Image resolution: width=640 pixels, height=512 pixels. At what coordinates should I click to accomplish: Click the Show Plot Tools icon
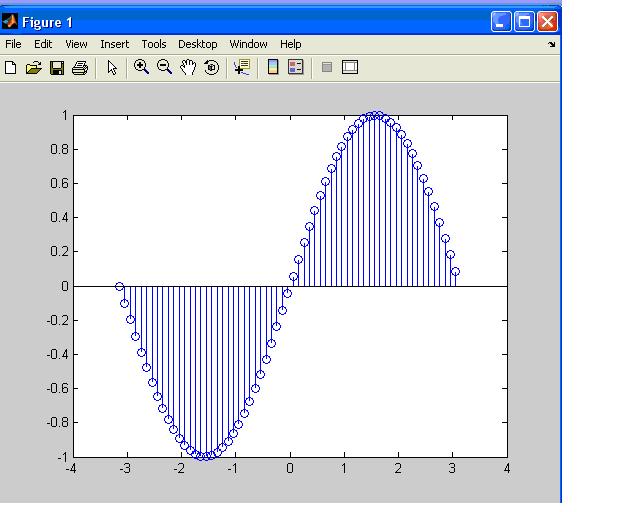350,67
